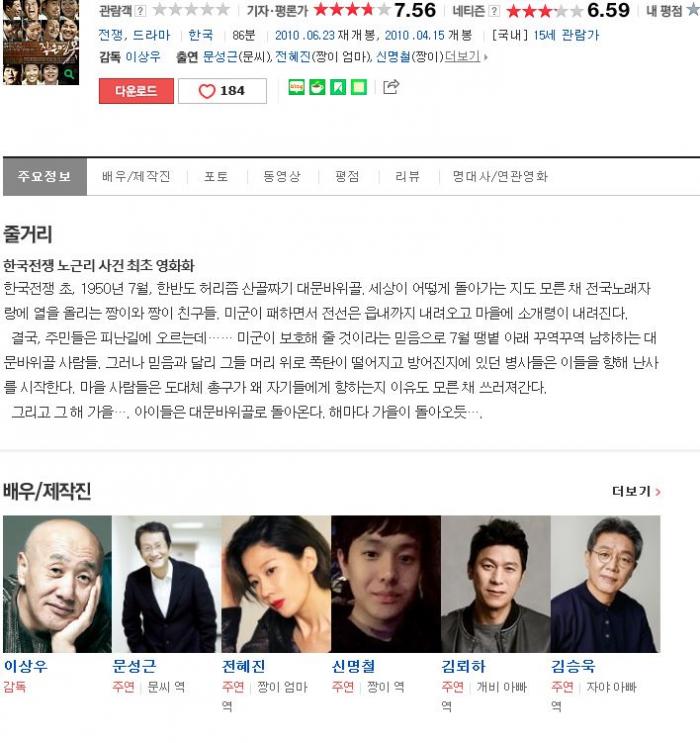Expand 배우/제작진 section with 더보기 arrow

click(x=636, y=491)
